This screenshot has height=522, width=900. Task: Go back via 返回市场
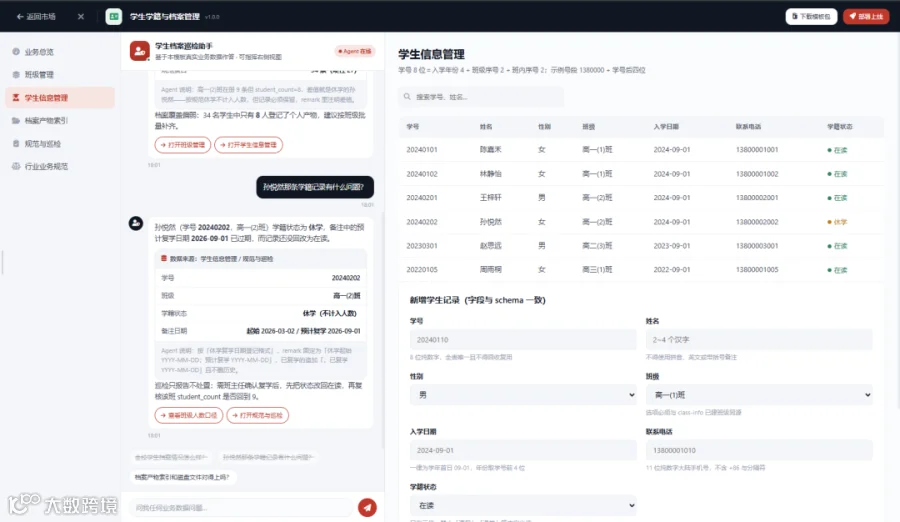pos(36,17)
